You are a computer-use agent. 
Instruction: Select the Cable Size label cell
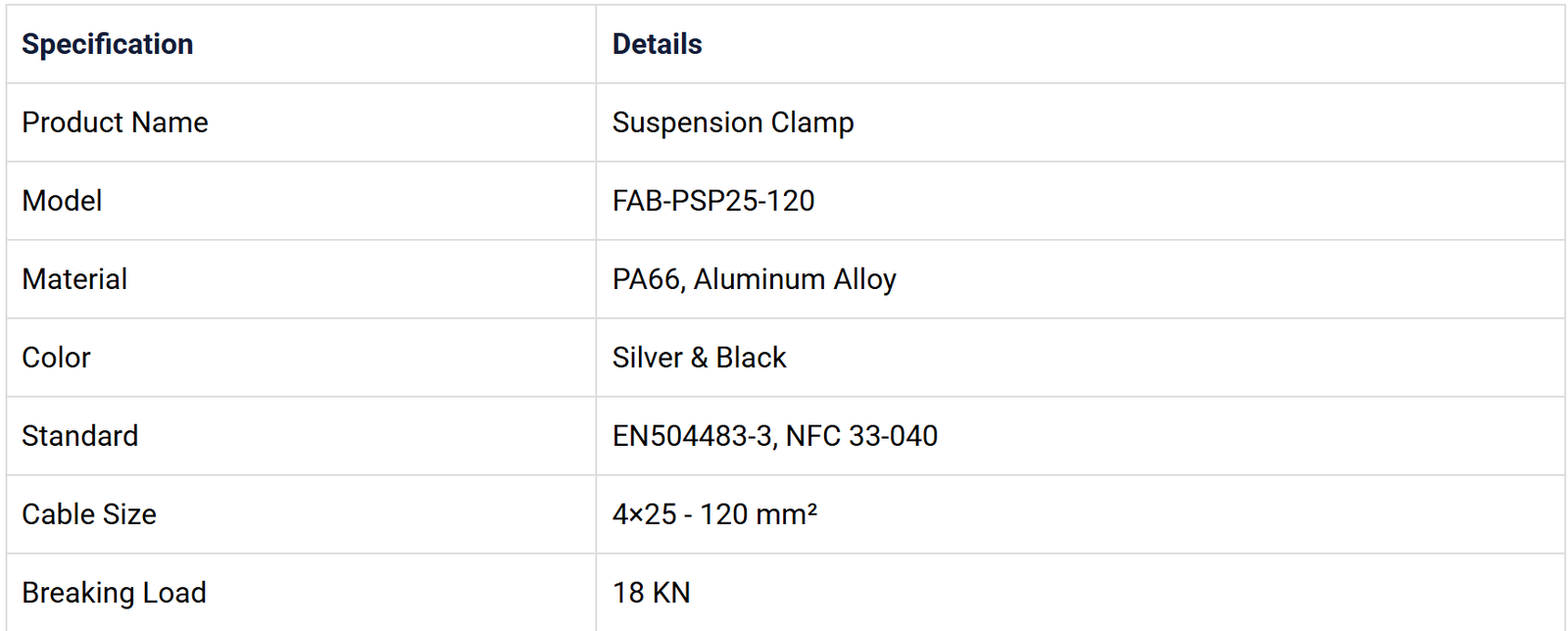tap(88, 514)
